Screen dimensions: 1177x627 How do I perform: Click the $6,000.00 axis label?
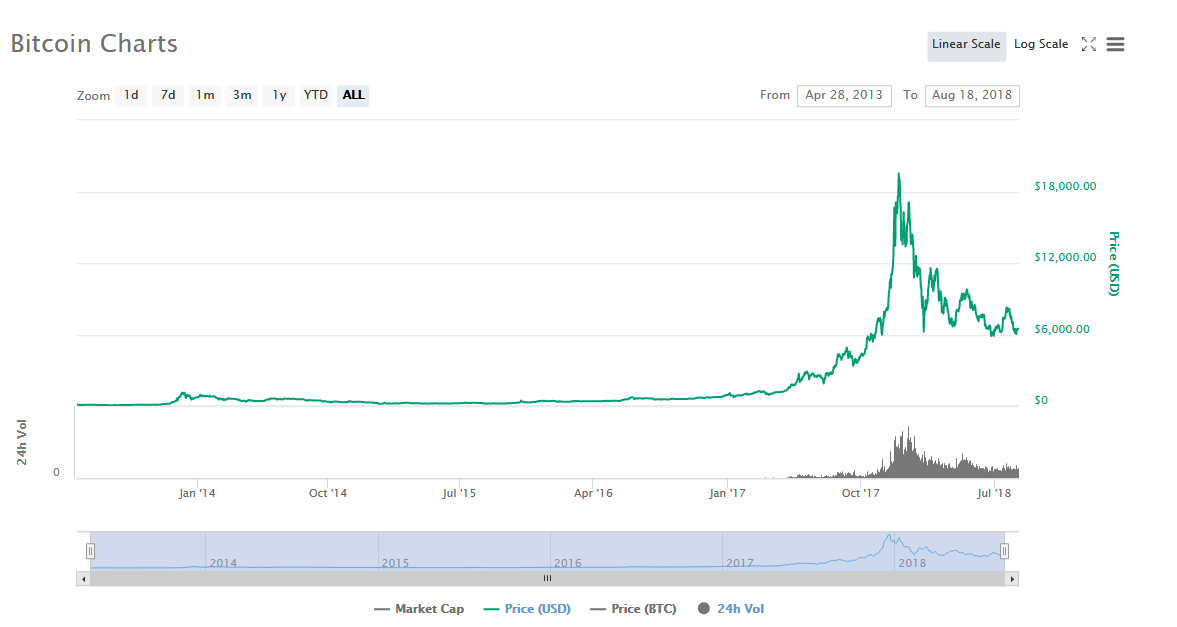tap(1062, 329)
